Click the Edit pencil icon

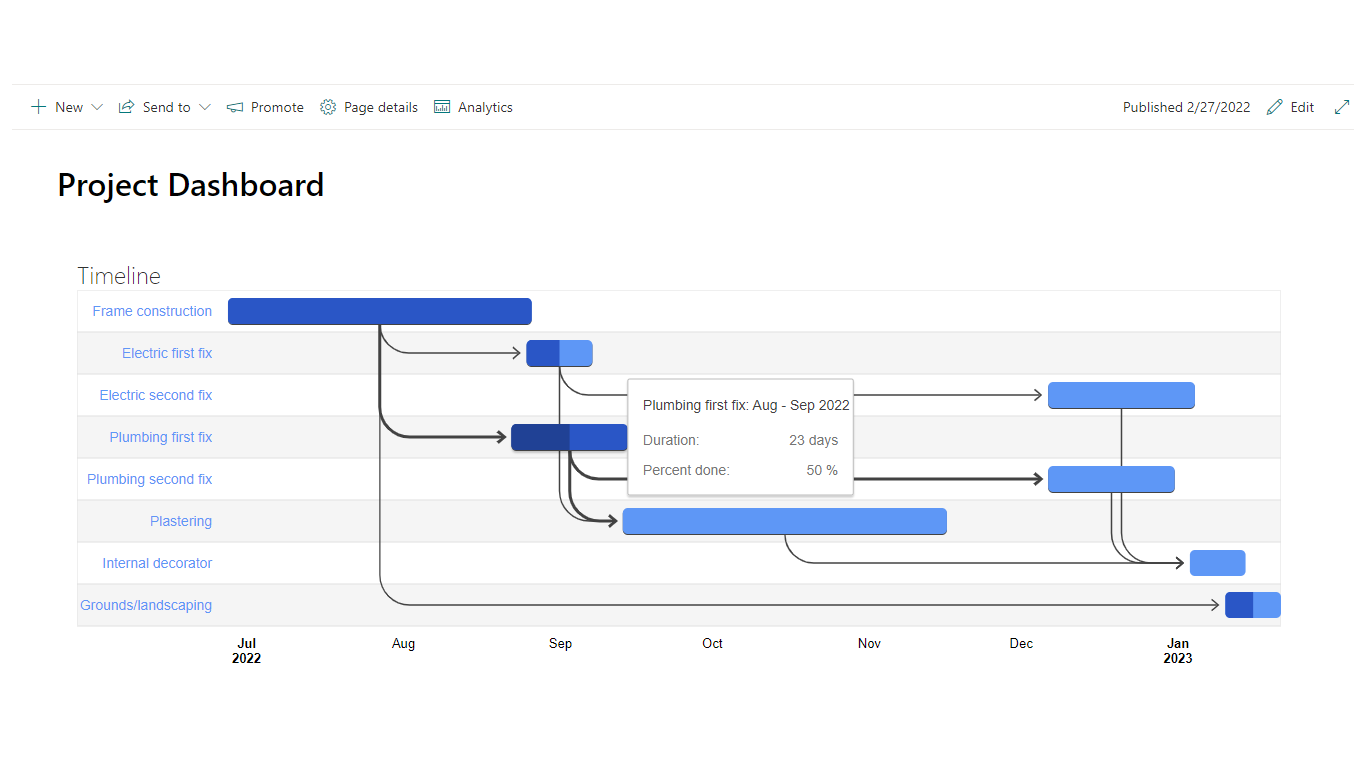(1274, 107)
